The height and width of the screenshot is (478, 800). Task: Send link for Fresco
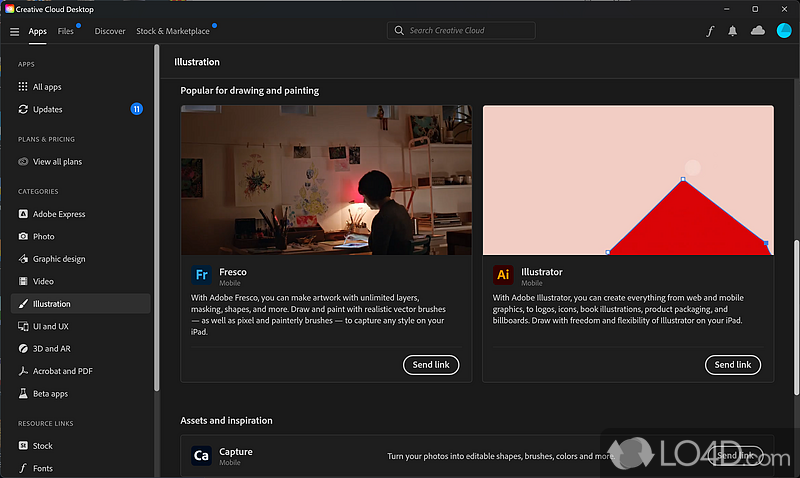[x=431, y=365]
